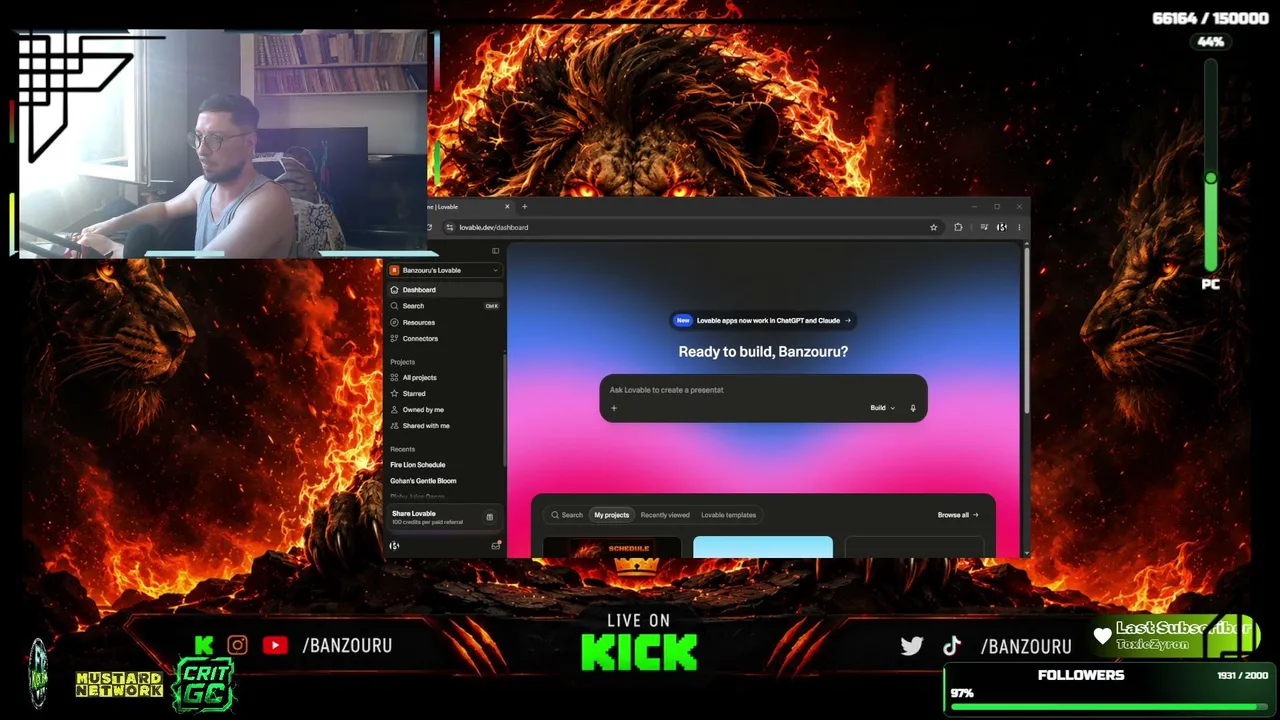Click the gift icon in Share Lovable card
The width and height of the screenshot is (1280, 720).
(489, 517)
